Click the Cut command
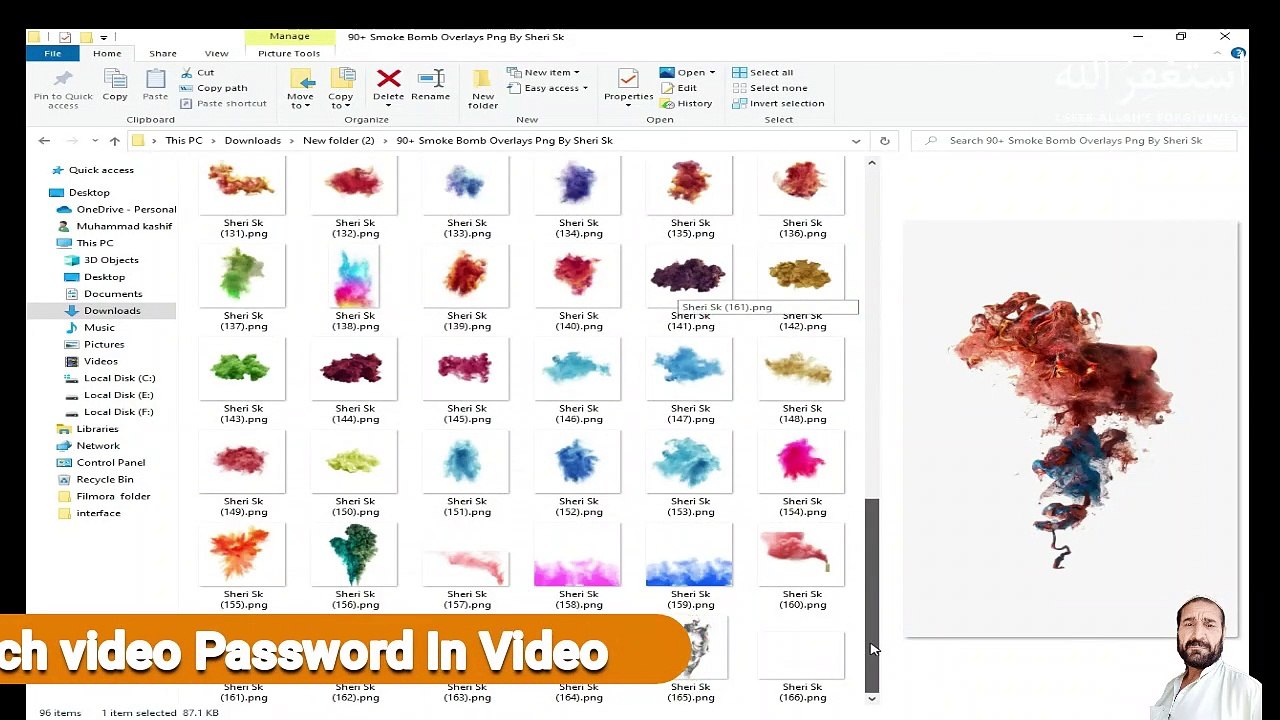The width and height of the screenshot is (1280, 720). 198,72
